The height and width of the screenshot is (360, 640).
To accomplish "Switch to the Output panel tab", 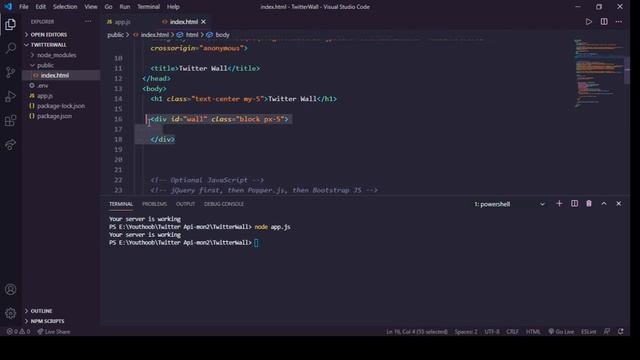I will [x=185, y=204].
